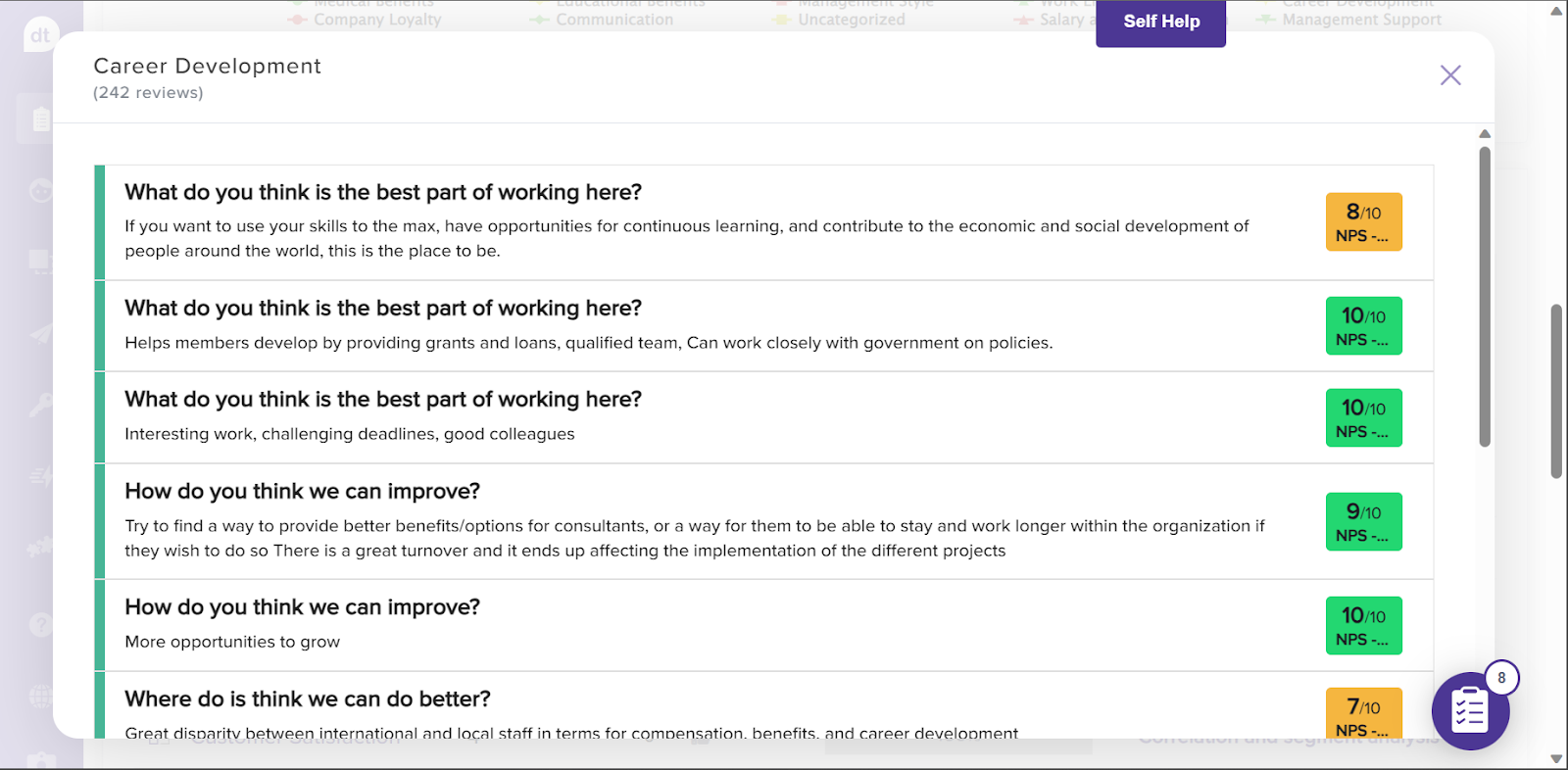Close the Career Development reviews popup
The width and height of the screenshot is (1568, 770).
click(1450, 75)
